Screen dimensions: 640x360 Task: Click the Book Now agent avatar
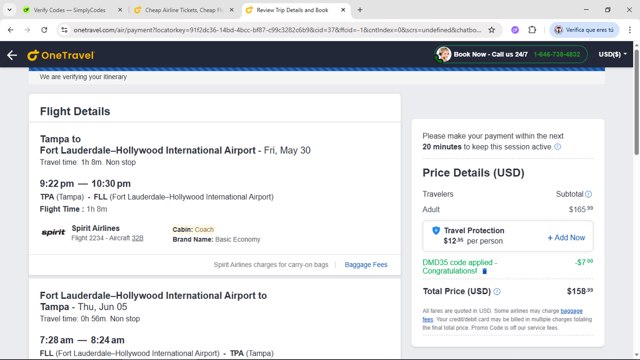coord(443,54)
